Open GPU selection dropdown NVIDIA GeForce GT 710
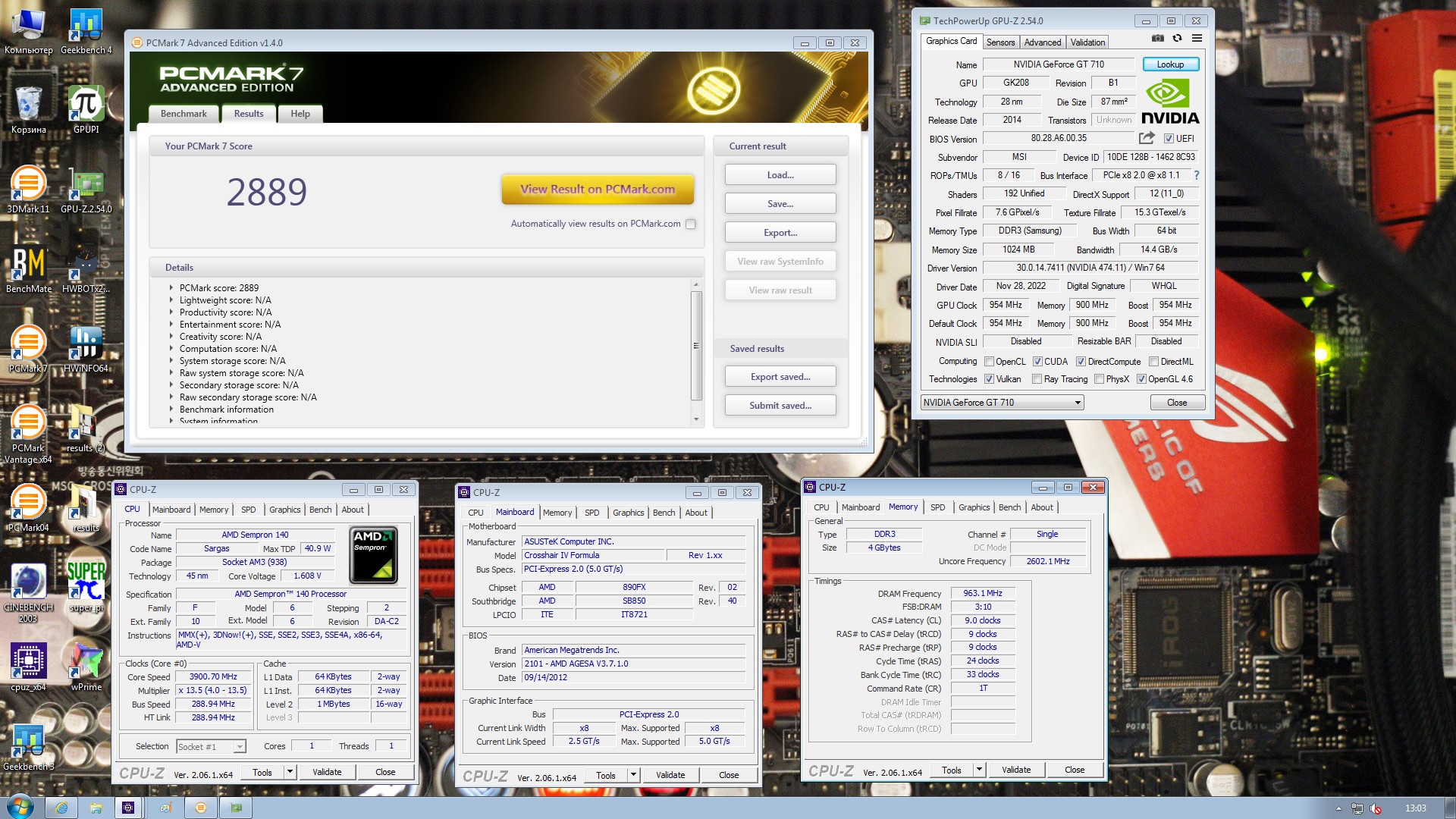The width and height of the screenshot is (1456, 819). tap(1002, 403)
